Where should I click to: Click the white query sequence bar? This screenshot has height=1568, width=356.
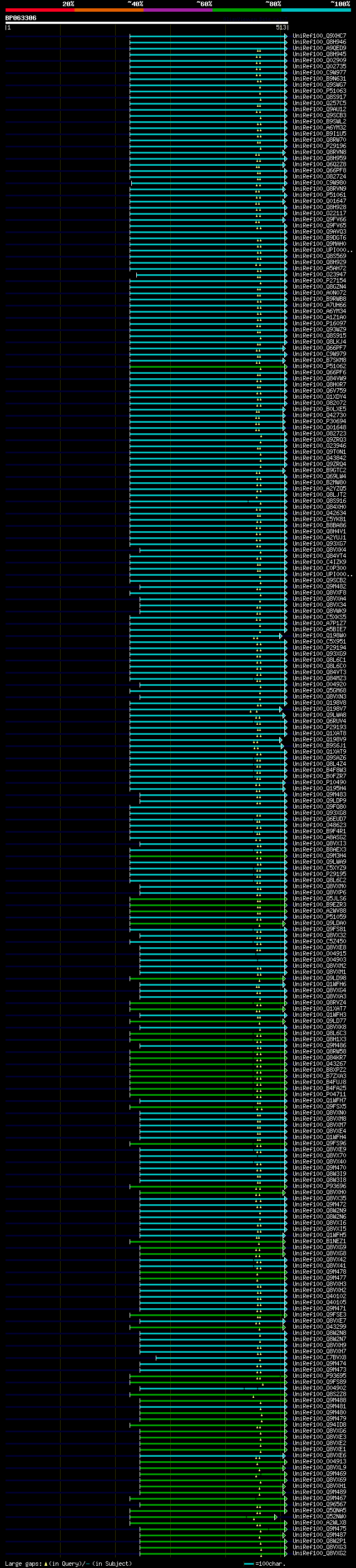click(x=147, y=23)
